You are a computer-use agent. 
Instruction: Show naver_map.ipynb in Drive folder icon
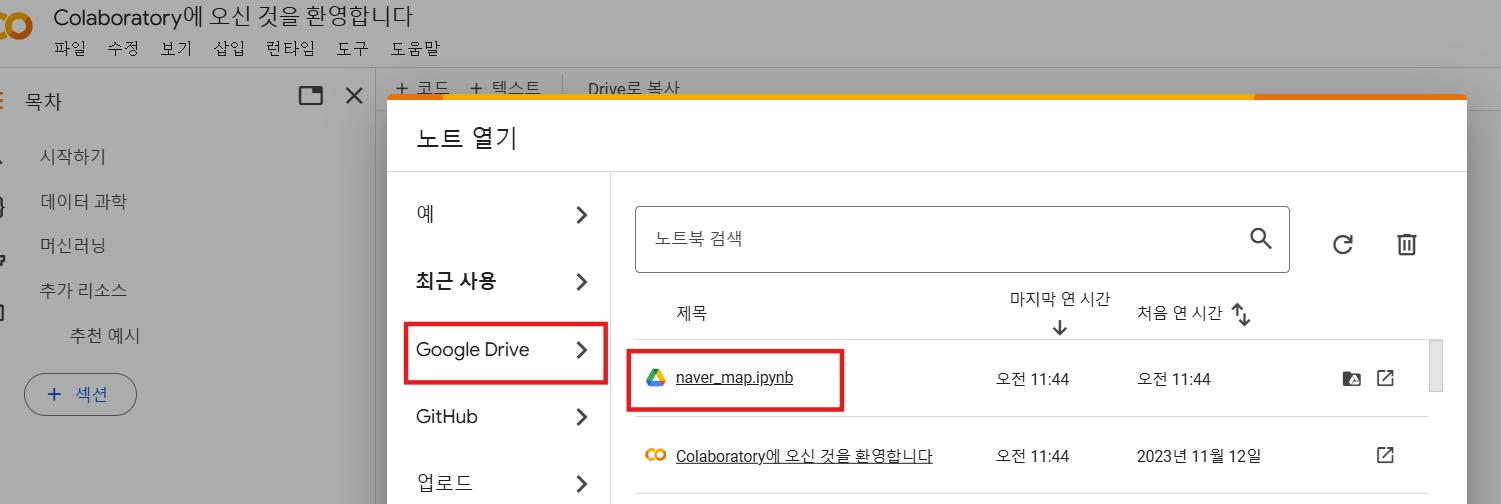tap(1351, 378)
